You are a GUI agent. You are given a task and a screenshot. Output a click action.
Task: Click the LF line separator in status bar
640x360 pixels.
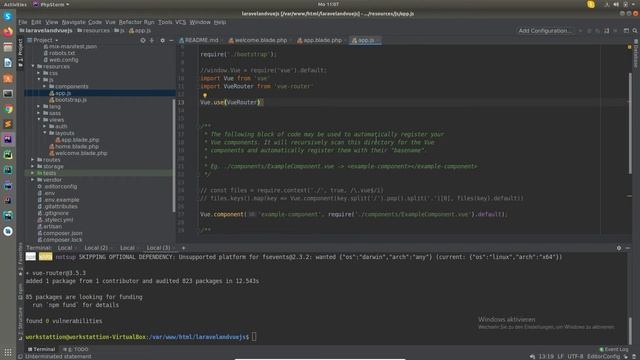pyautogui.click(x=560, y=356)
